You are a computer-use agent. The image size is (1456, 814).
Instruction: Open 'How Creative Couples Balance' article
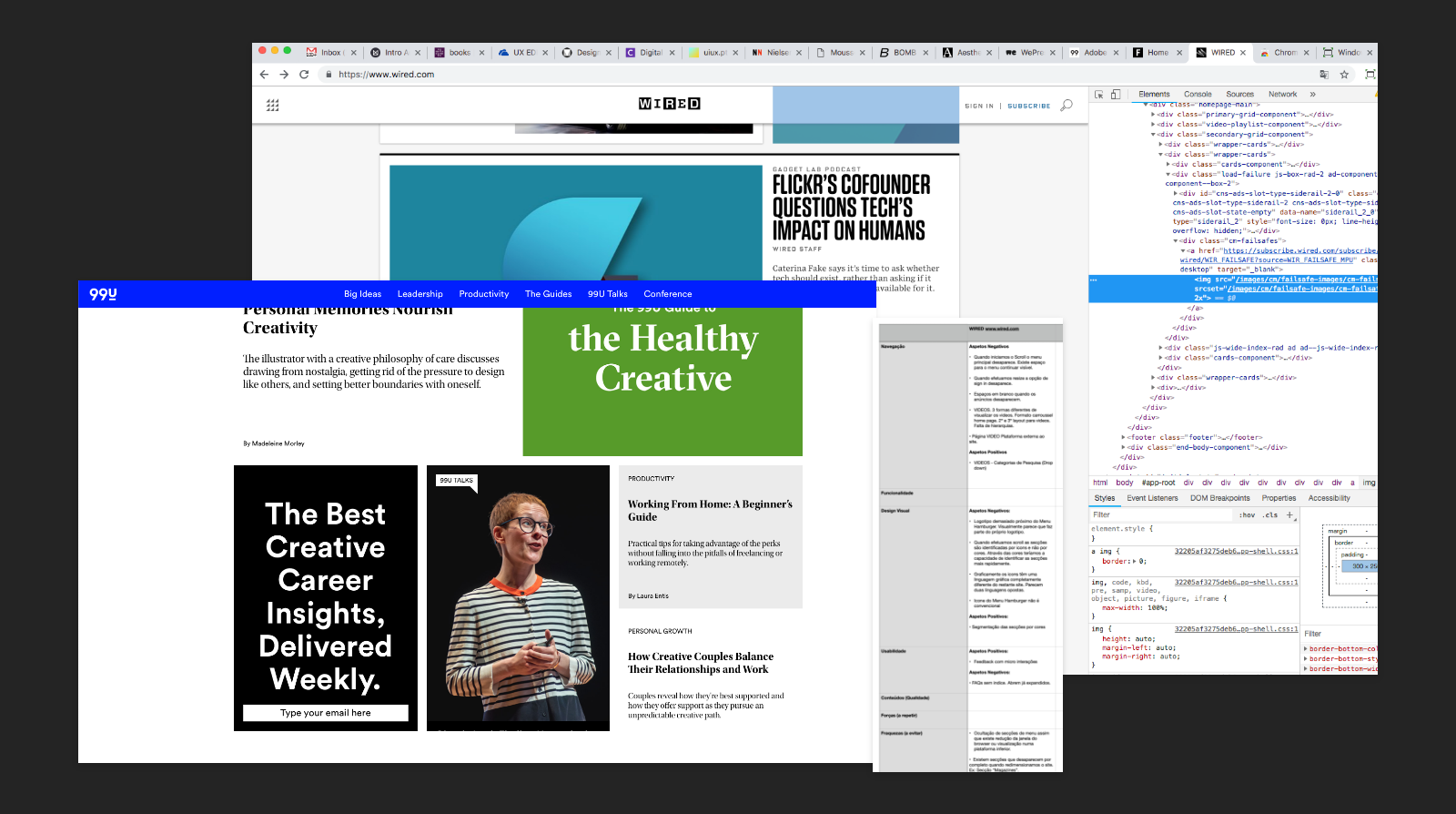tap(701, 663)
